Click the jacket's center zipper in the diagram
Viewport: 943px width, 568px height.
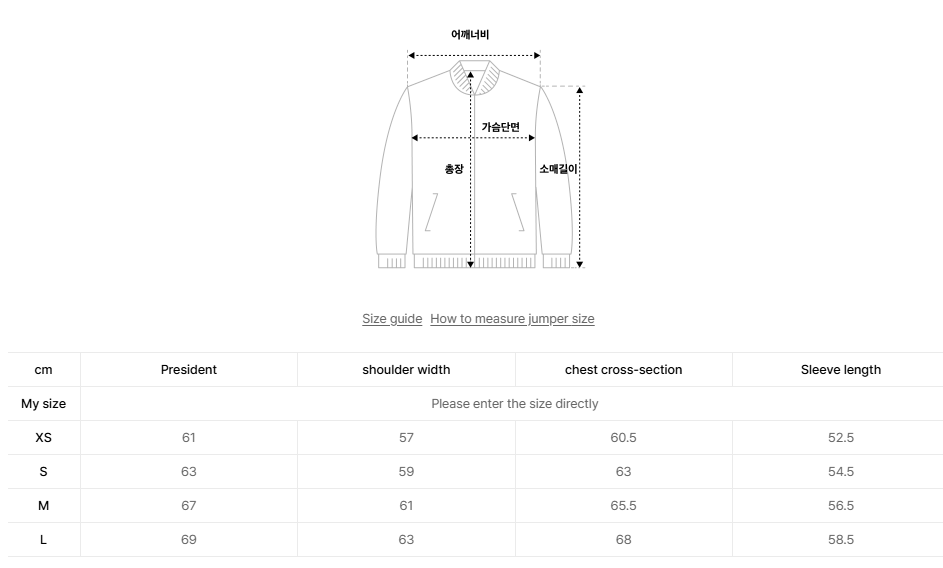tap(476, 200)
